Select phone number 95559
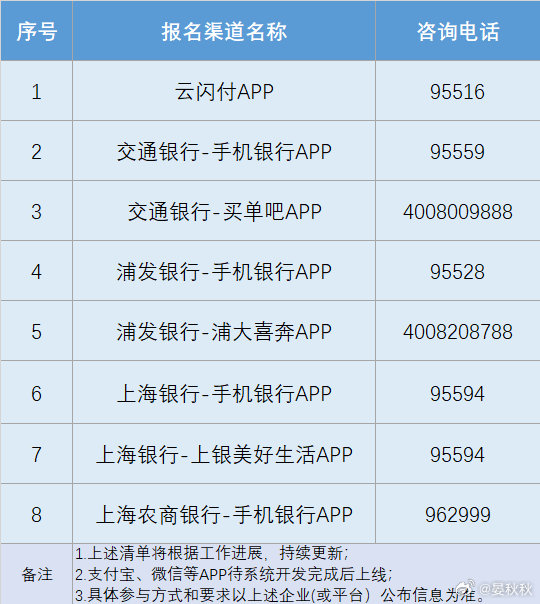 click(x=457, y=152)
